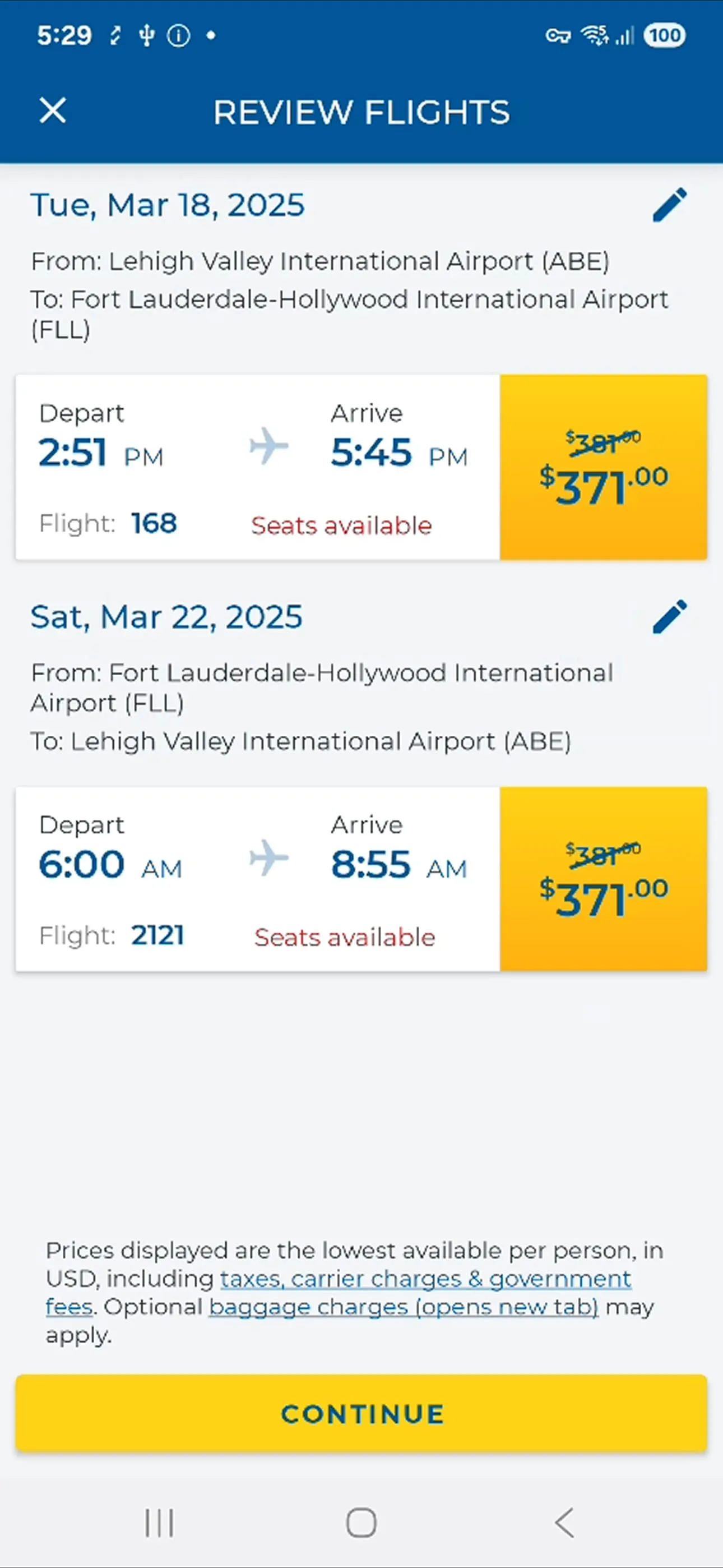This screenshot has width=723, height=1568.
Task: Tap airplane icon on flight 2121 card
Action: [x=269, y=857]
